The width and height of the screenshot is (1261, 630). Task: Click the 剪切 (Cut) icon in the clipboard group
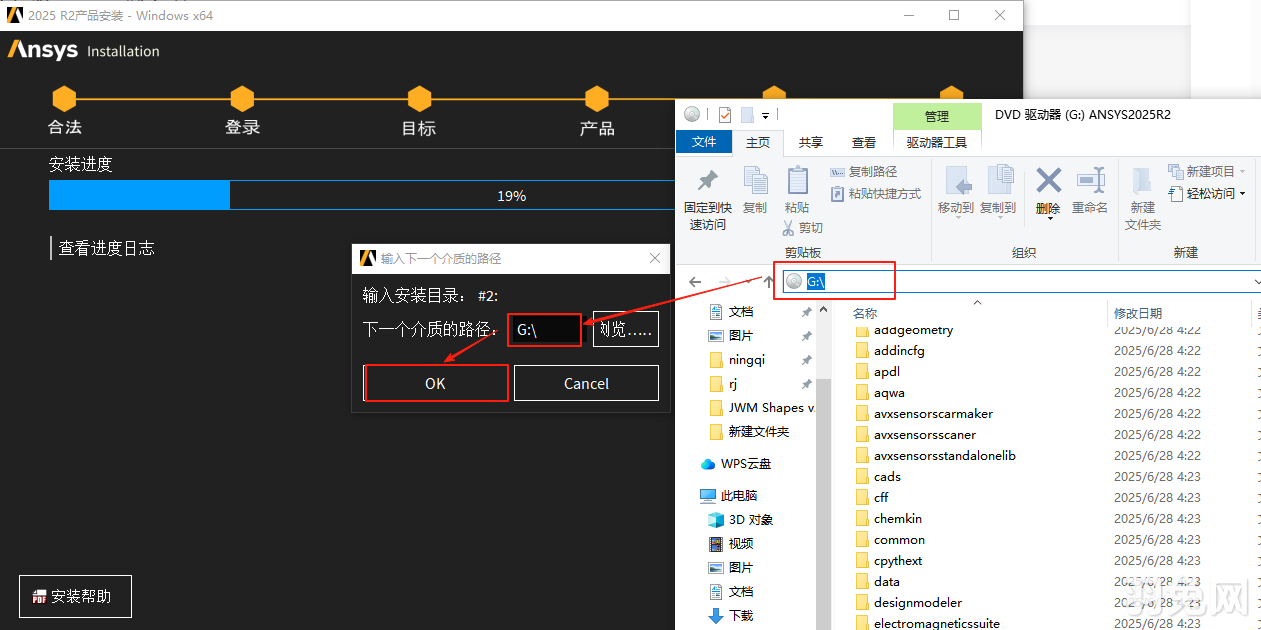[800, 227]
